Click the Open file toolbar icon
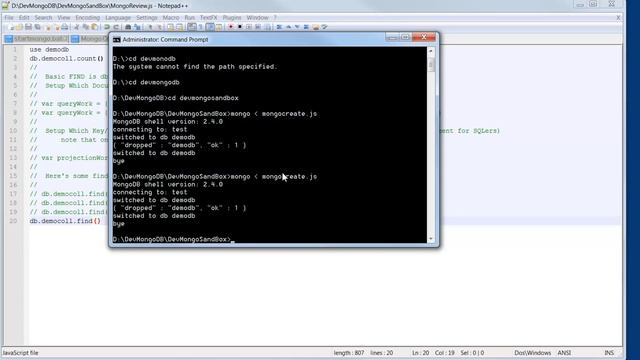 [x=19, y=27]
